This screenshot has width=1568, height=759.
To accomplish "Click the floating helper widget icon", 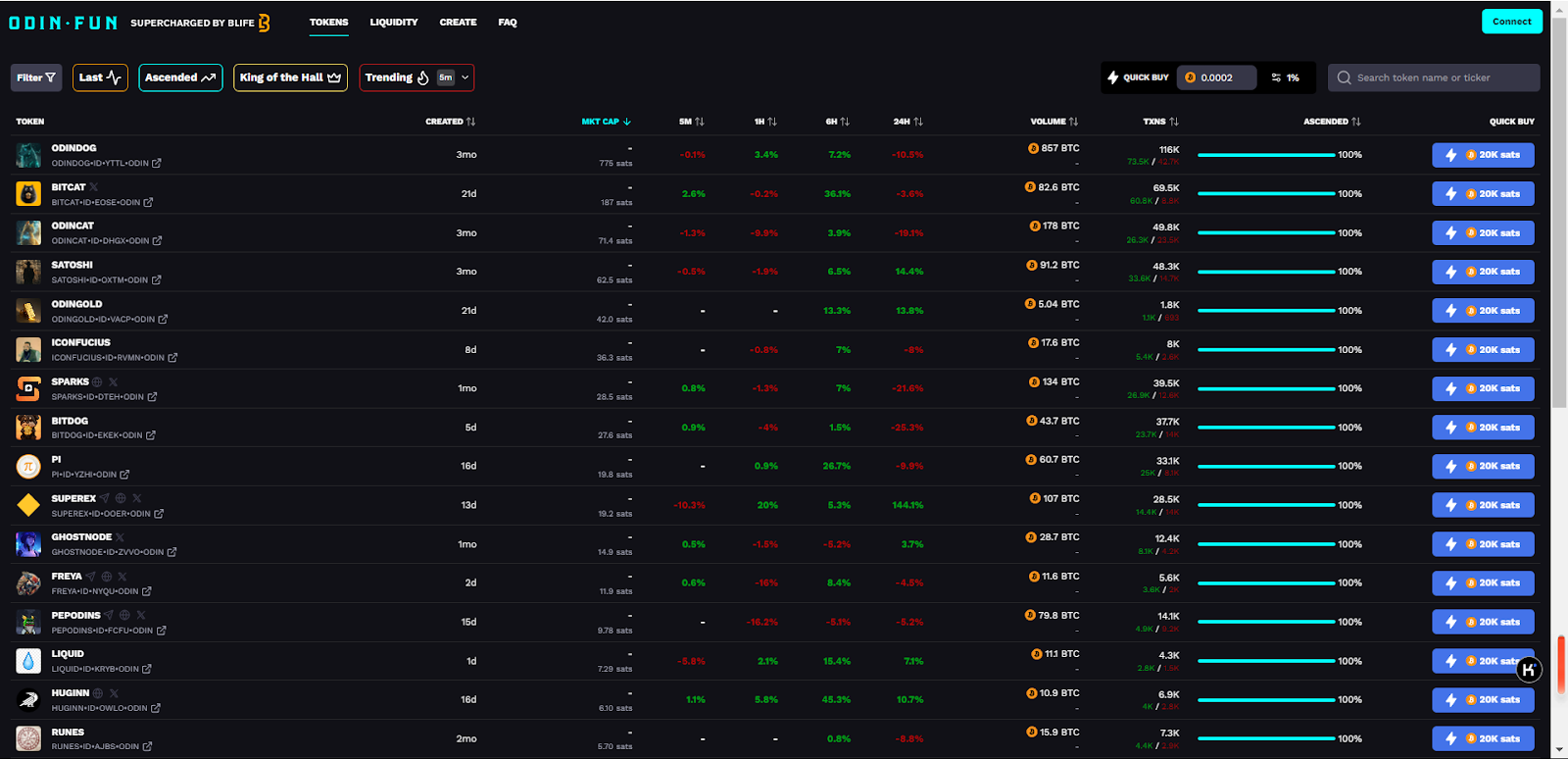I will pyautogui.click(x=1529, y=670).
